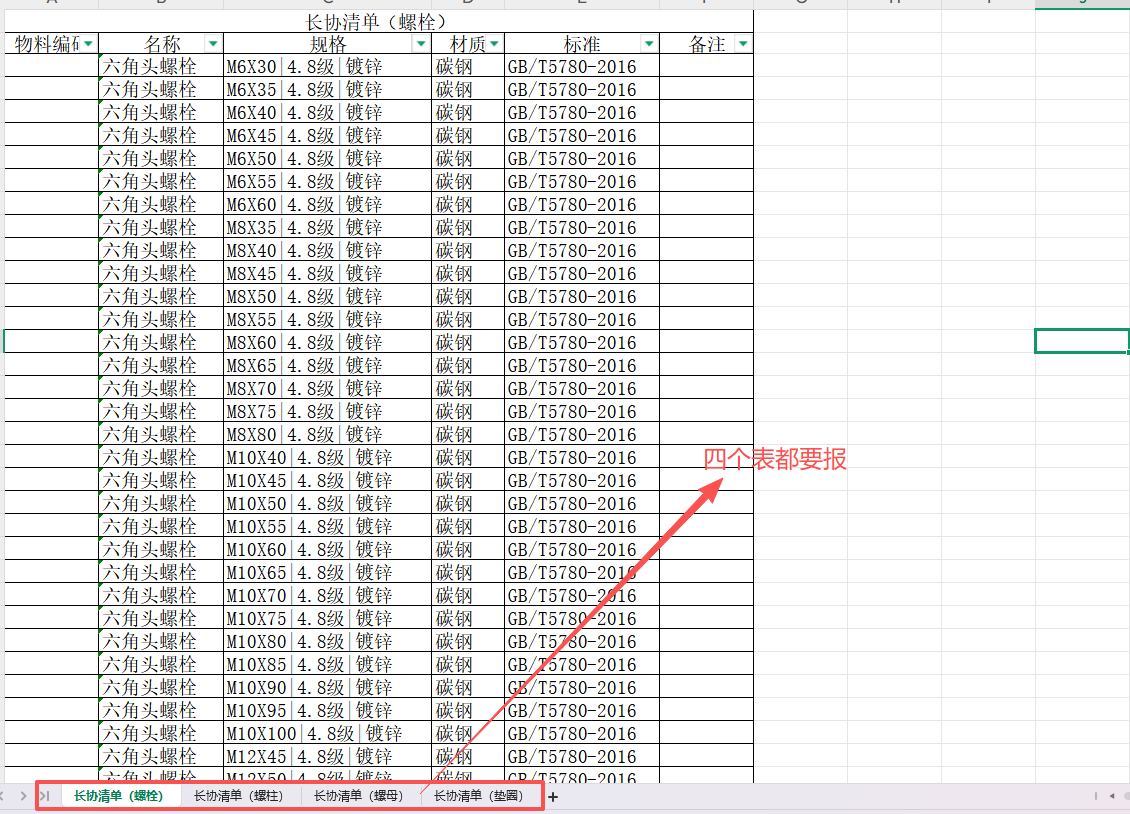Select the spec cell M6X60 | 4.8级 | 镀锌
This screenshot has height=814, width=1130.
327,205
